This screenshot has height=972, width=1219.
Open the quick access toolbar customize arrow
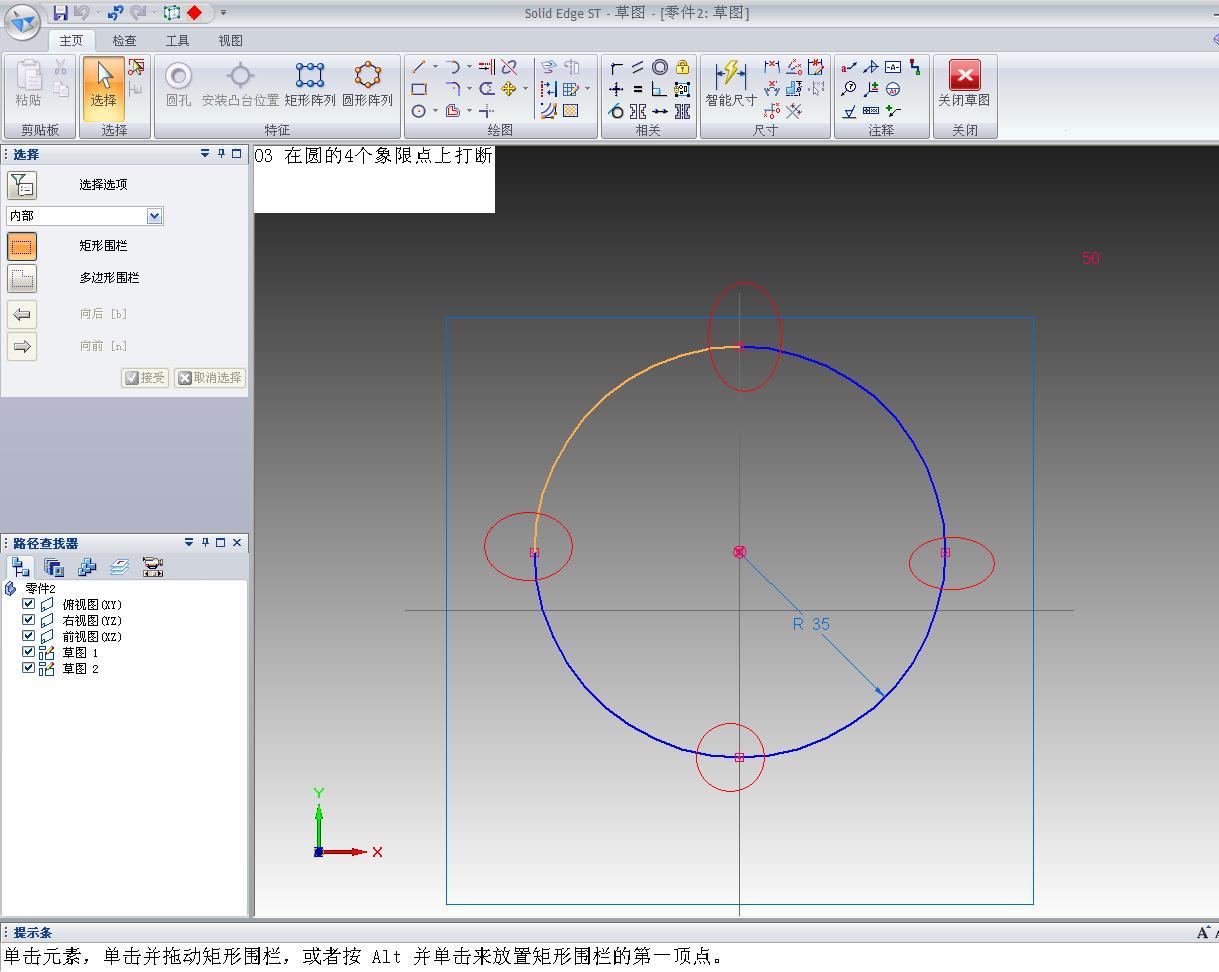(223, 13)
